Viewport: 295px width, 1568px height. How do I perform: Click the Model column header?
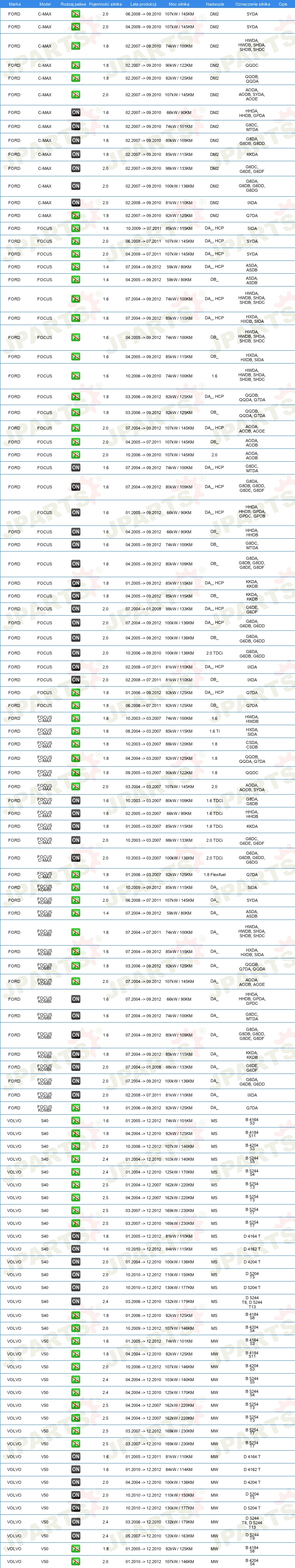(x=45, y=4)
